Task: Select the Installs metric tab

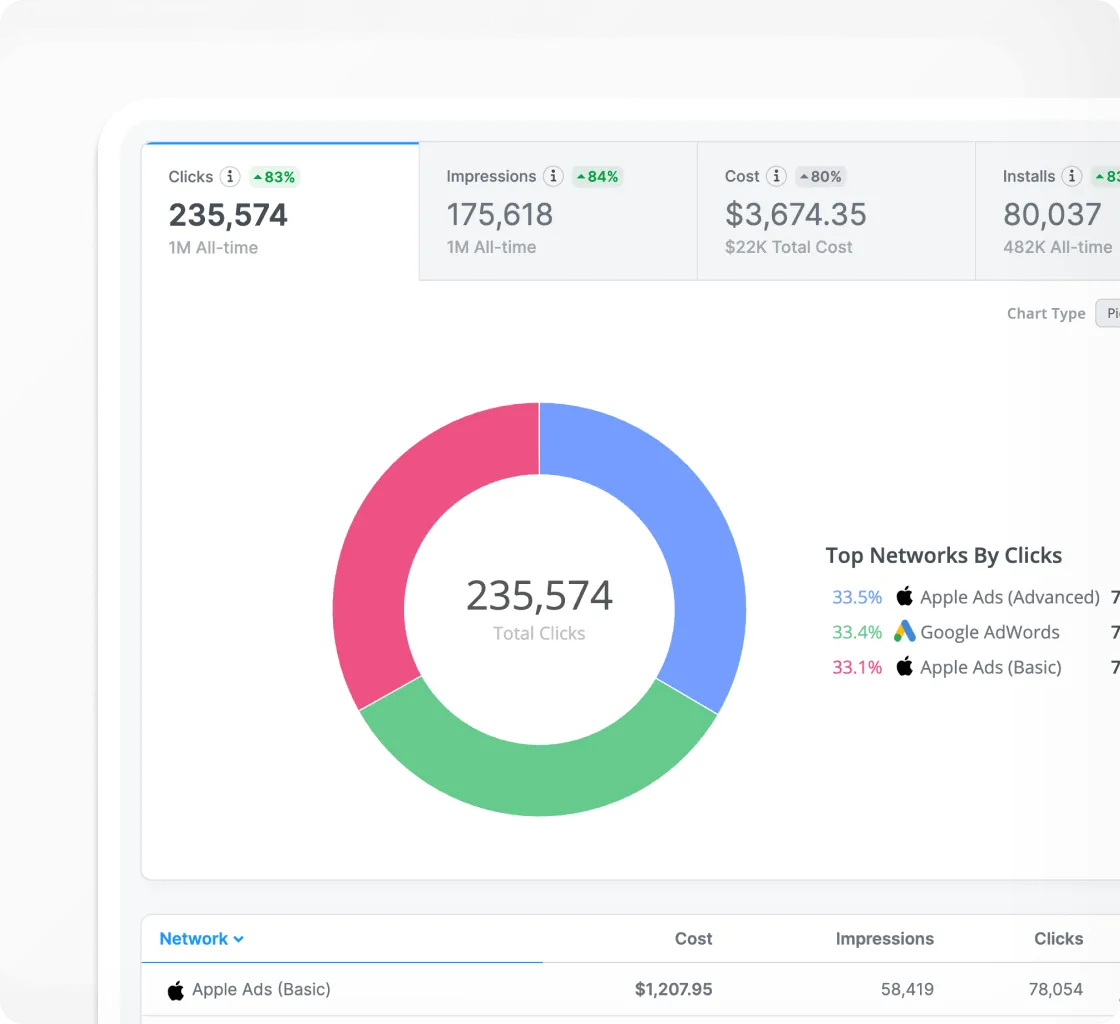Action: pyautogui.click(x=1048, y=211)
